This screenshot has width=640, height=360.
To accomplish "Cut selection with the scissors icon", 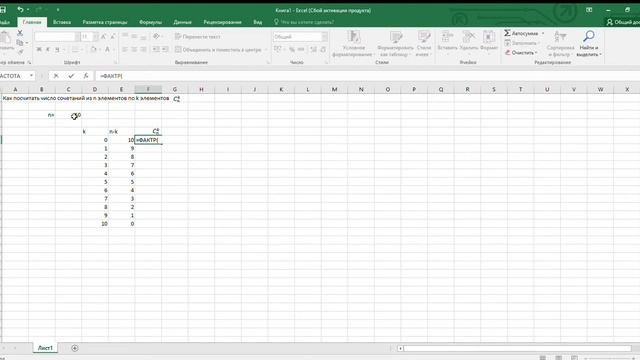I will pos(20,33).
